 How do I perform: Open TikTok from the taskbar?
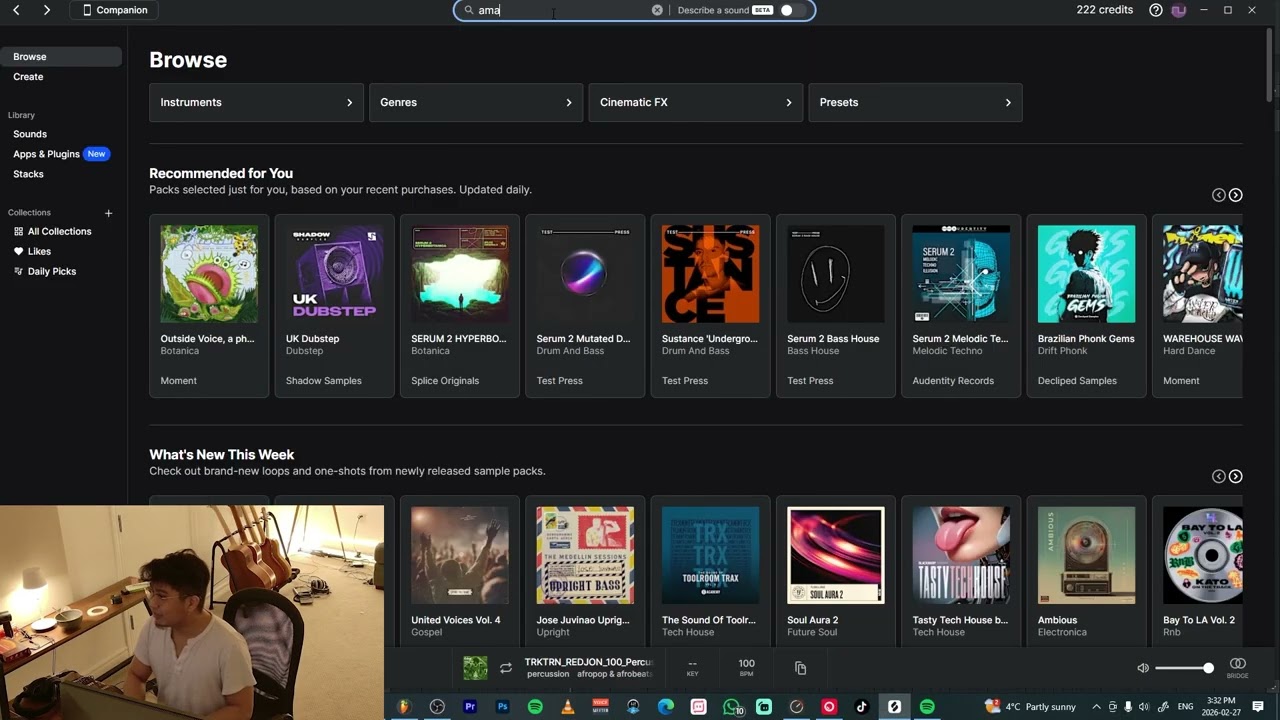862,707
